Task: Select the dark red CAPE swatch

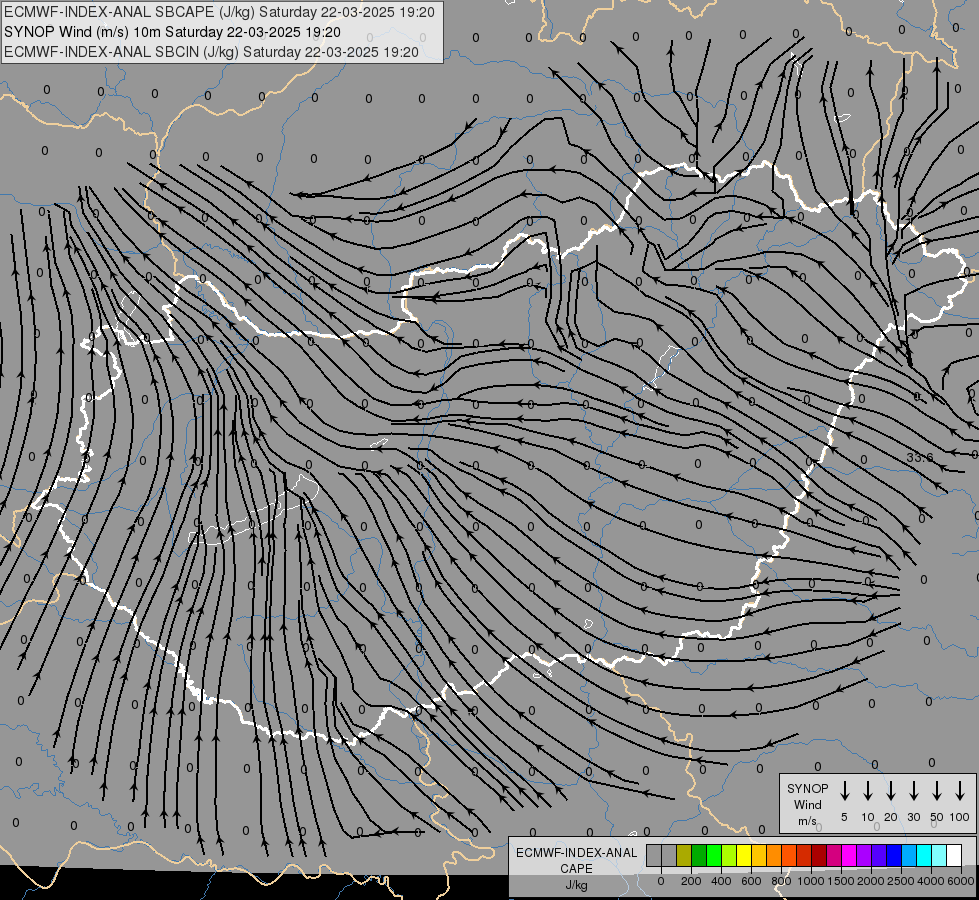Action: point(819,855)
